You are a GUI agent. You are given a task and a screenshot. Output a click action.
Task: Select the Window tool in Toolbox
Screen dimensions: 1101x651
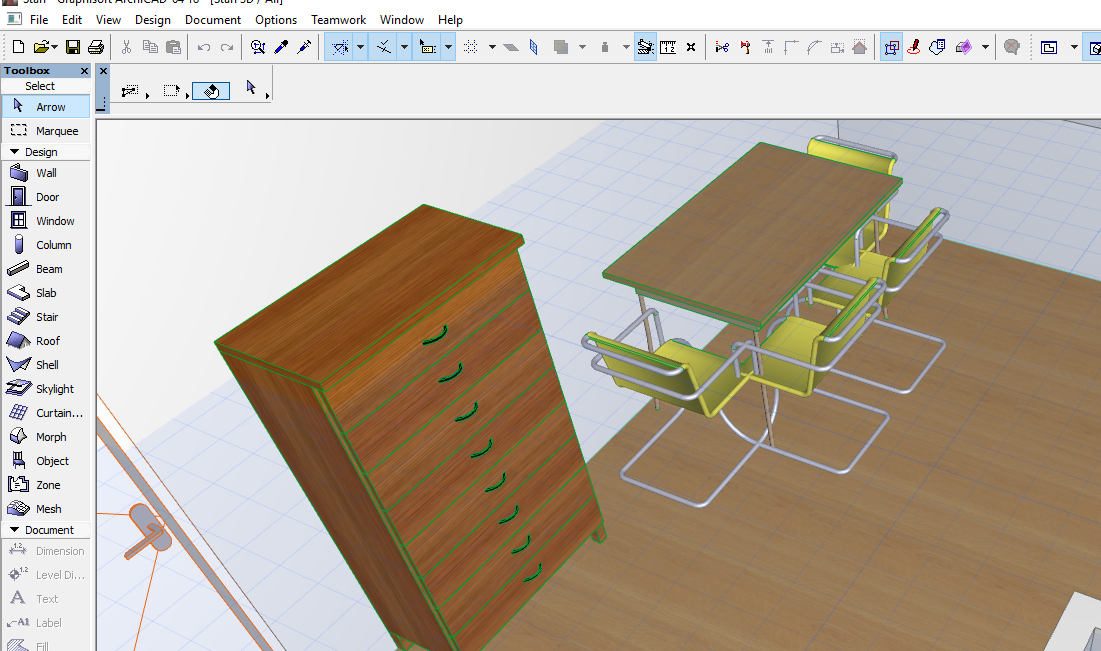pos(46,221)
